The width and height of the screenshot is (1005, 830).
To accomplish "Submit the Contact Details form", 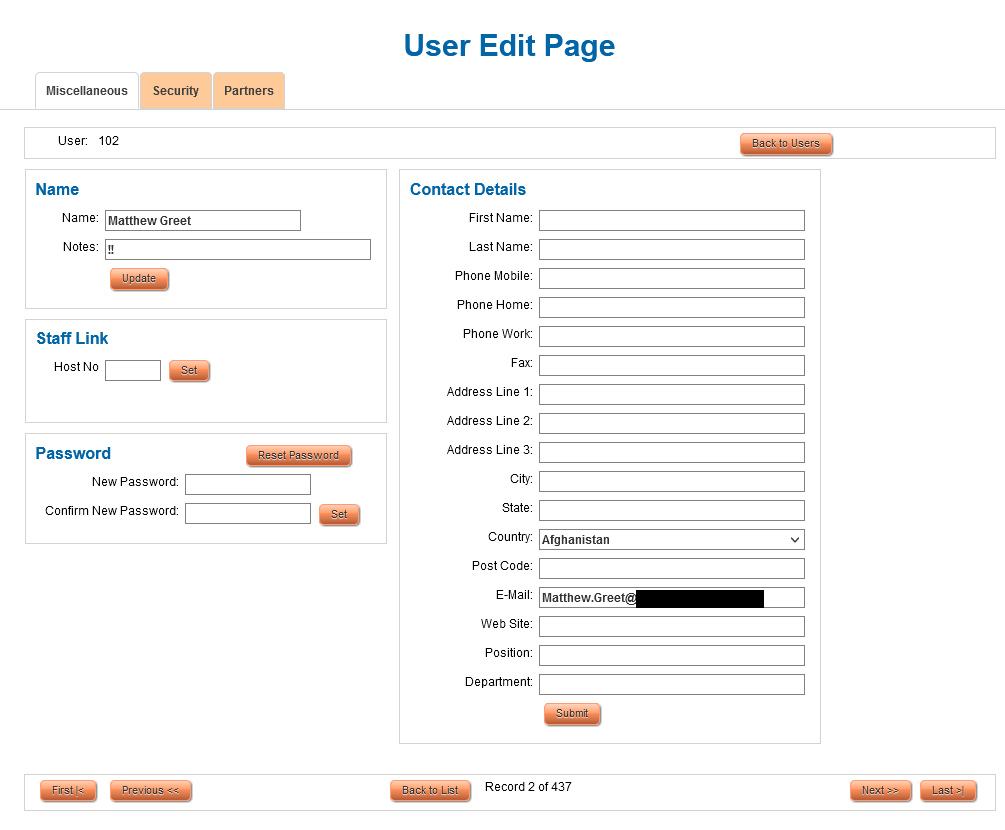I will (x=572, y=714).
